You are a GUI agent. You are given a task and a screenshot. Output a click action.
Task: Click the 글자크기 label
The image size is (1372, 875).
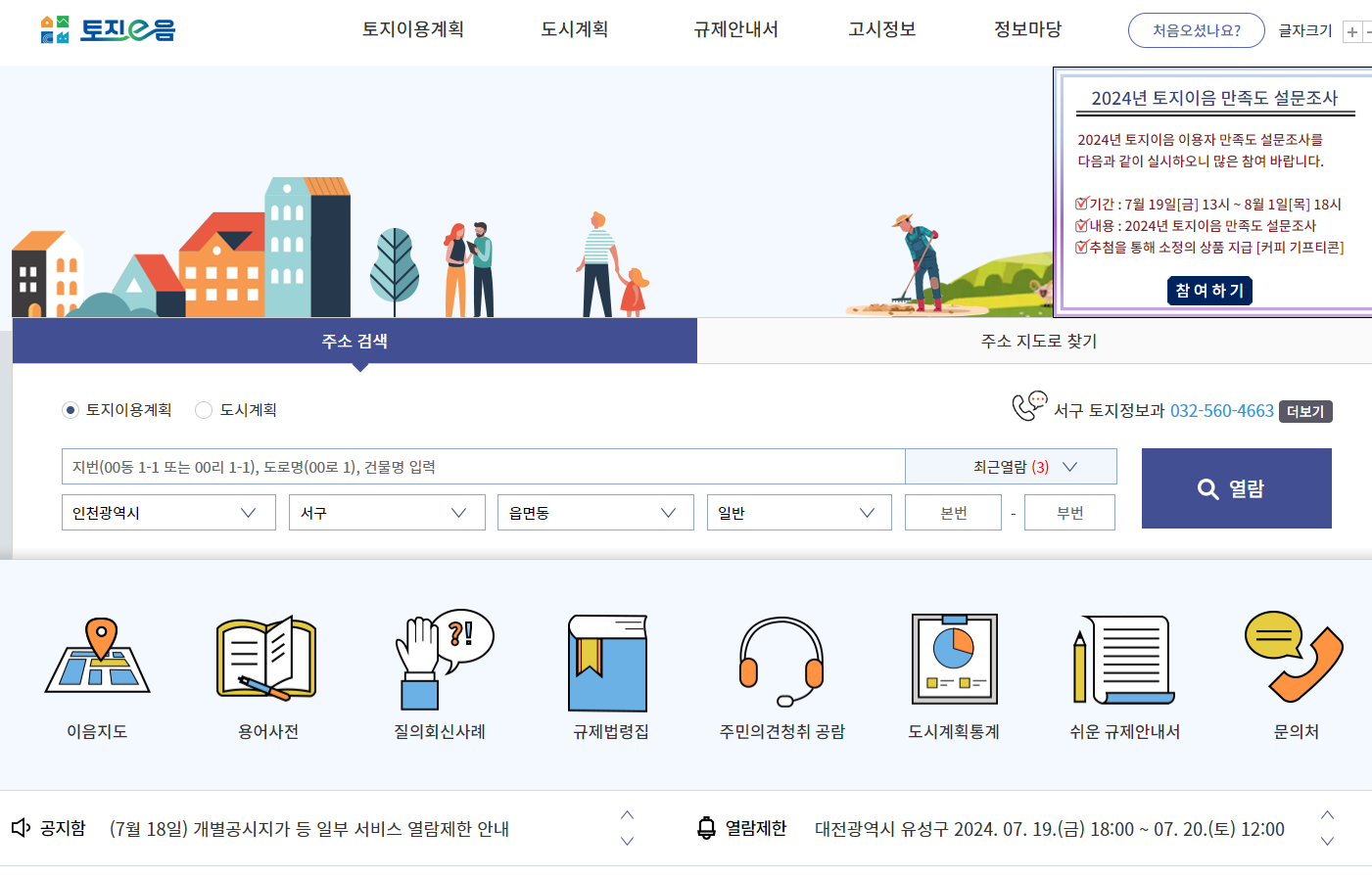[1305, 30]
